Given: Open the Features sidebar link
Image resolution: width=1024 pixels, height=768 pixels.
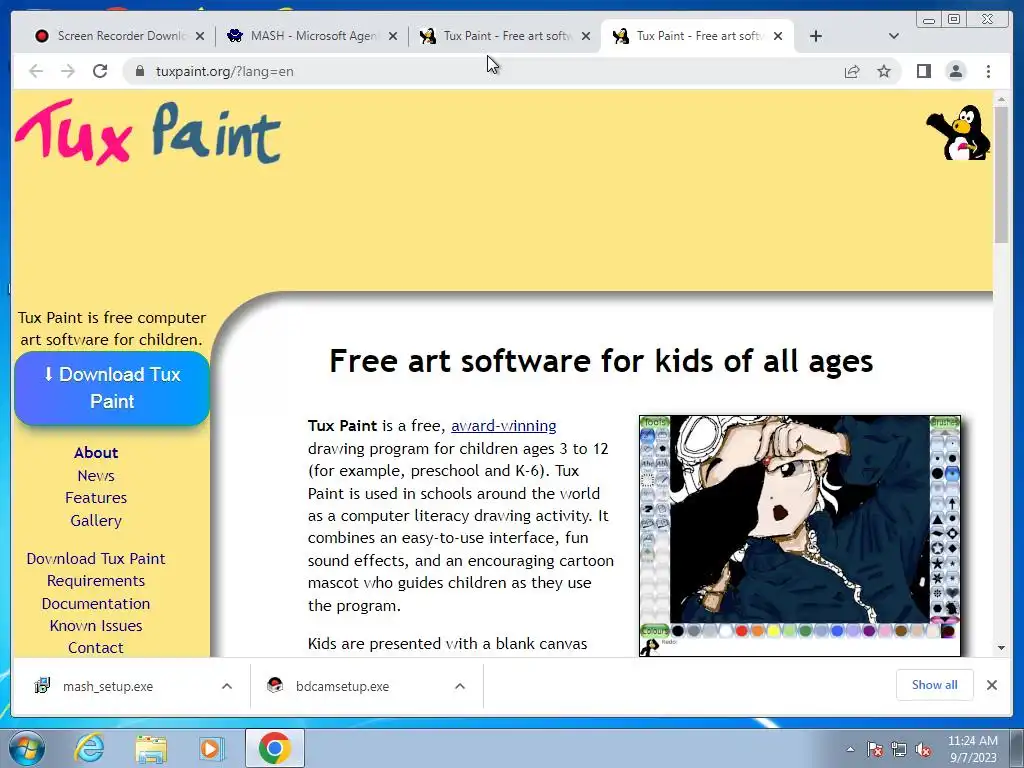Looking at the screenshot, I should [x=96, y=498].
